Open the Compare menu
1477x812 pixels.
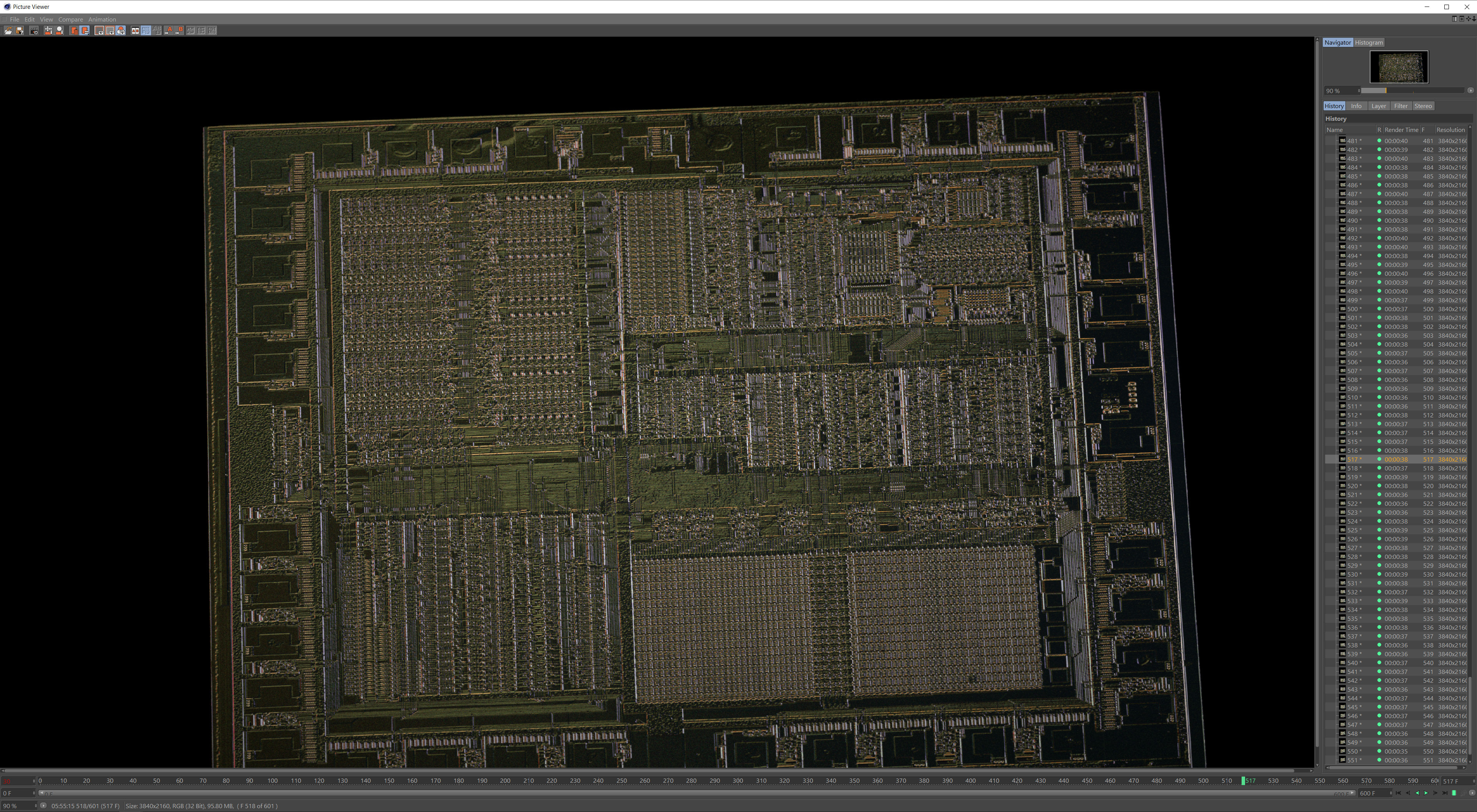(70, 20)
